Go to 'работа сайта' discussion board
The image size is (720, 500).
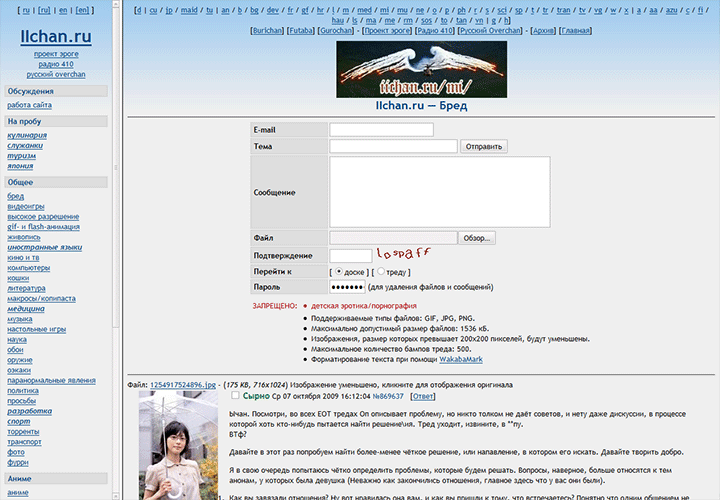pos(29,105)
